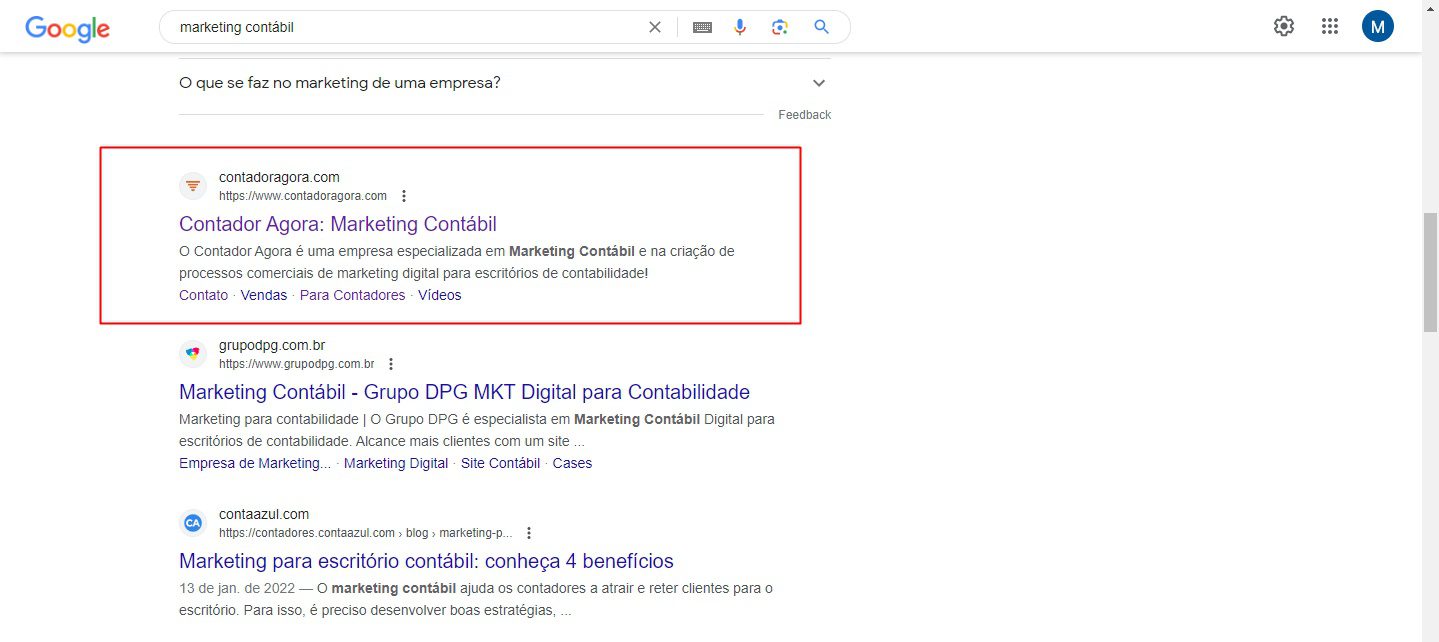This screenshot has width=1439, height=642.
Task: Follow the Contato sitelink
Action: [203, 295]
